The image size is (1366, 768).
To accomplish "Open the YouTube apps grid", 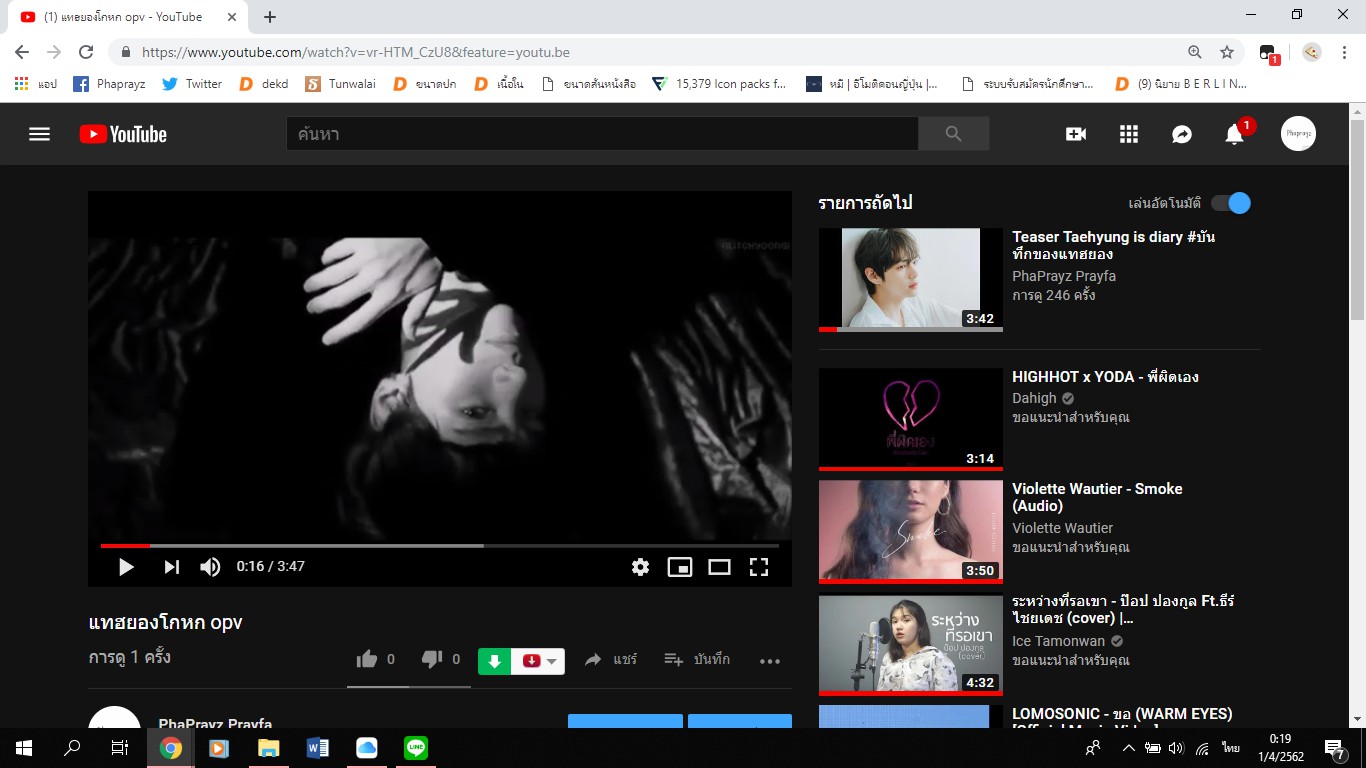I will click(1129, 134).
